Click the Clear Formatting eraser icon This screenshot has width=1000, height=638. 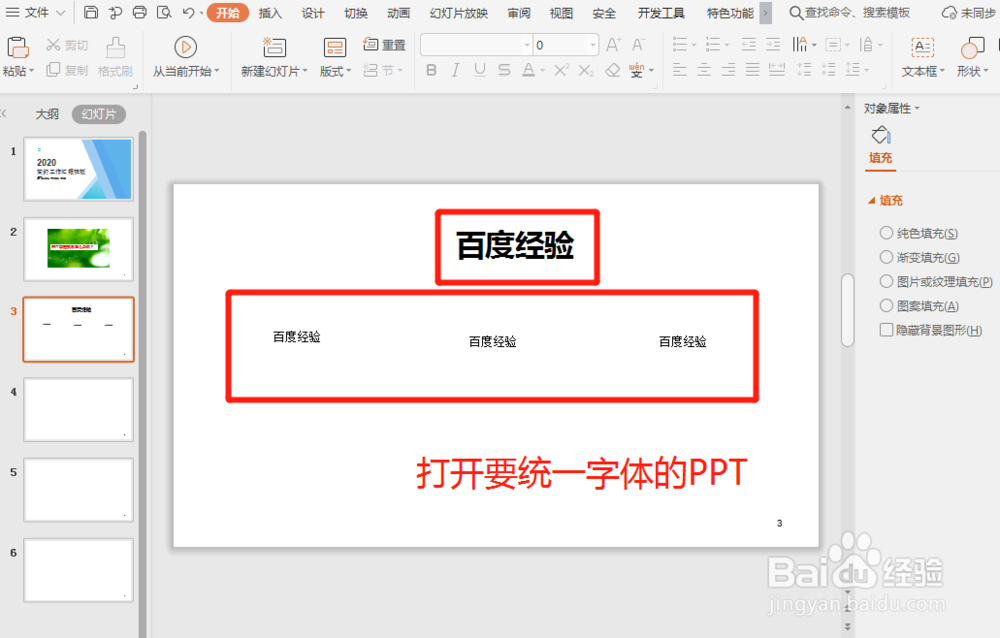tap(612, 70)
